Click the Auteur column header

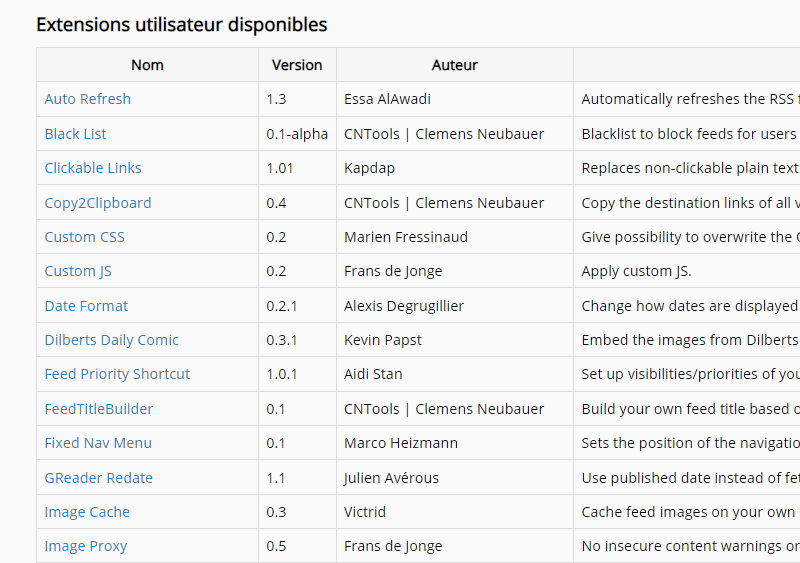(454, 65)
